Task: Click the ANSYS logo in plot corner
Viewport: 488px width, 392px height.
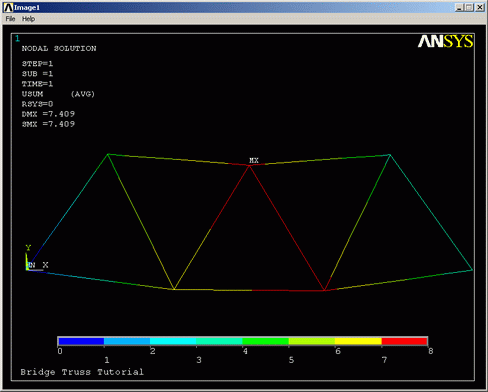Action: 445,41
